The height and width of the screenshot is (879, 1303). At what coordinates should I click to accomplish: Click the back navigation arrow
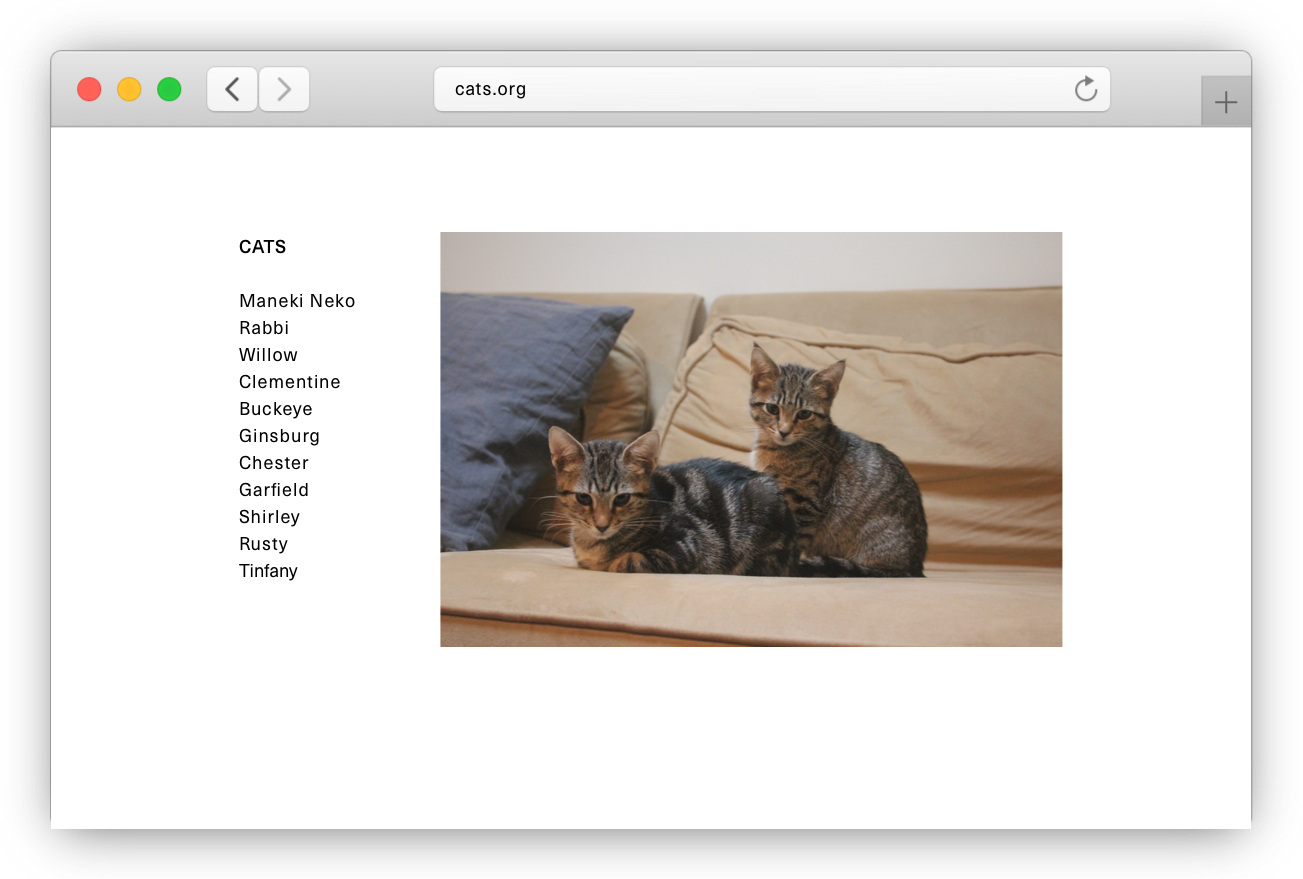(x=231, y=89)
